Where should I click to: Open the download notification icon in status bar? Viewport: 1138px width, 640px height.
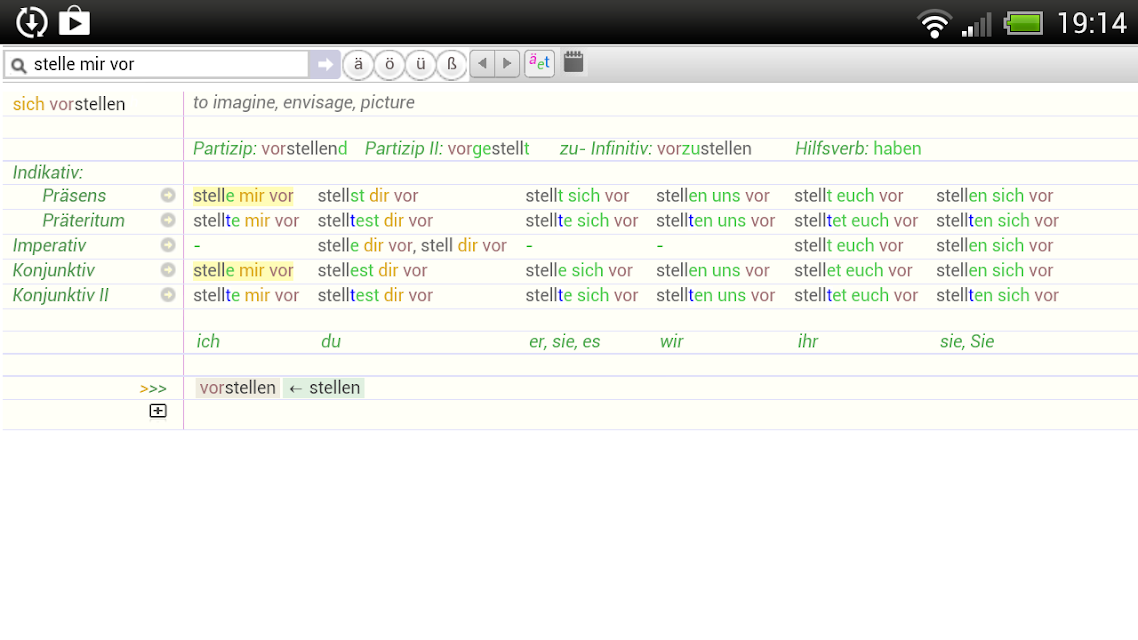point(31,22)
